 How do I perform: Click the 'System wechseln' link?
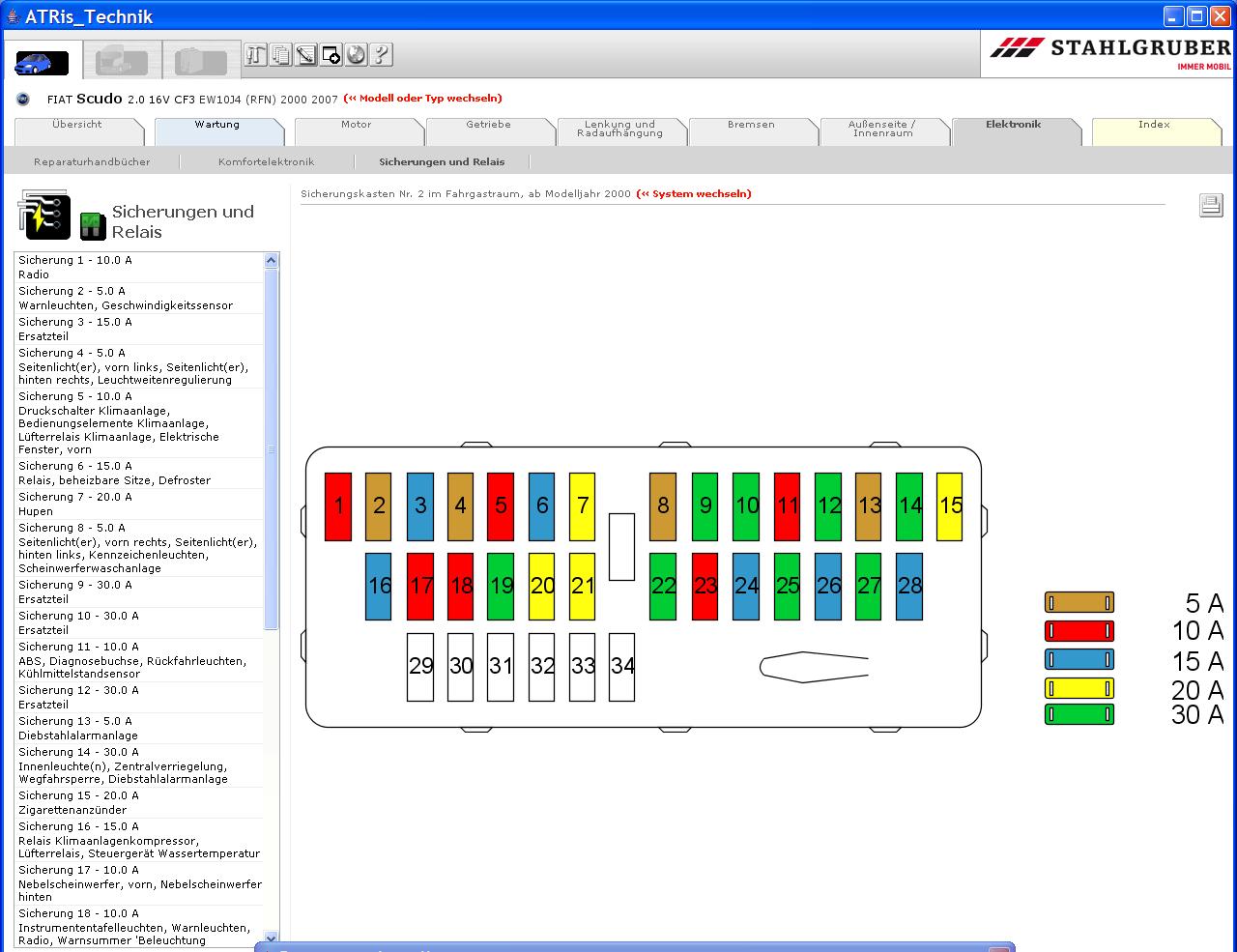coord(694,194)
